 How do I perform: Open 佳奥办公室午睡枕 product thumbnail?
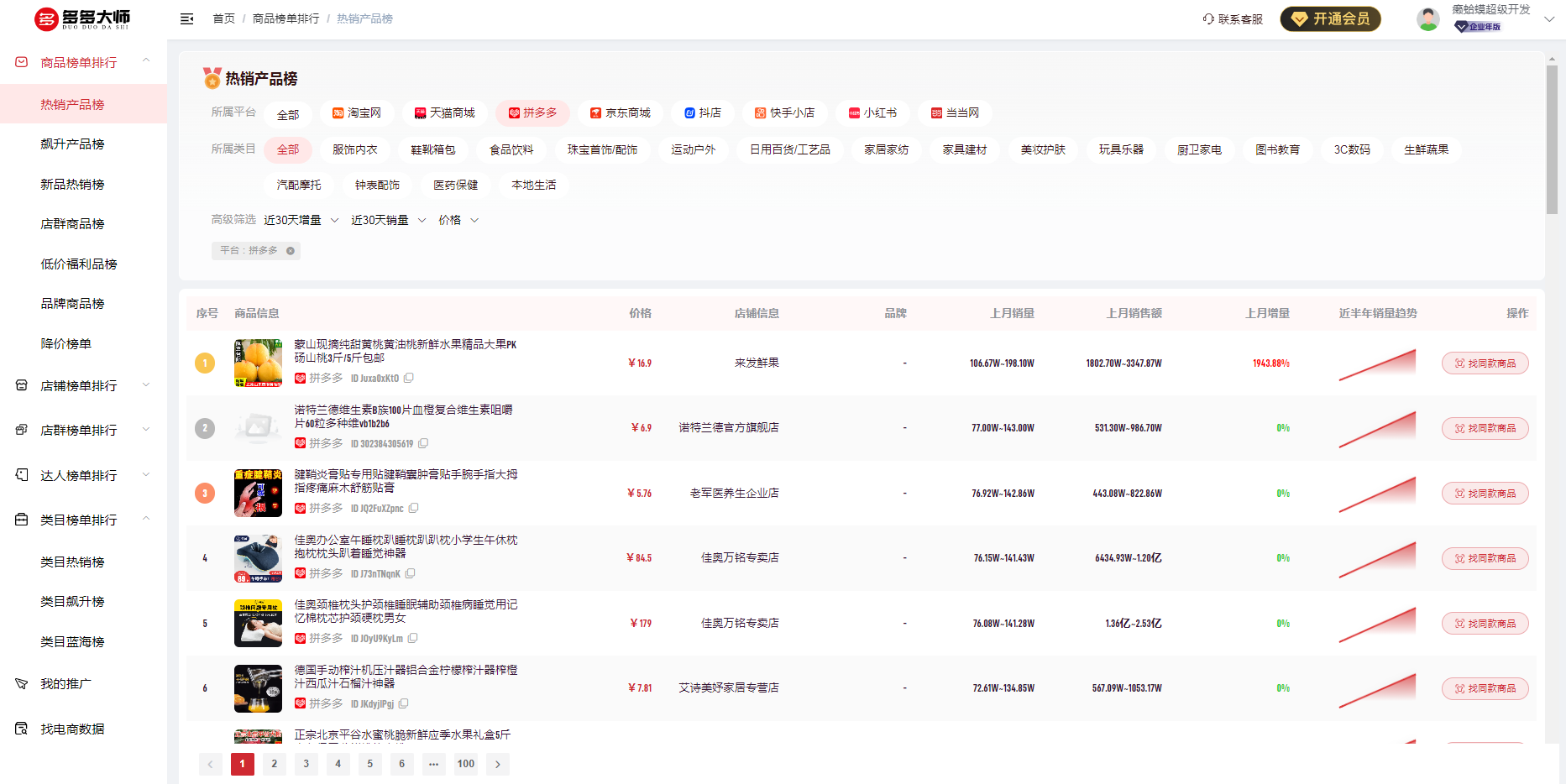pos(258,558)
